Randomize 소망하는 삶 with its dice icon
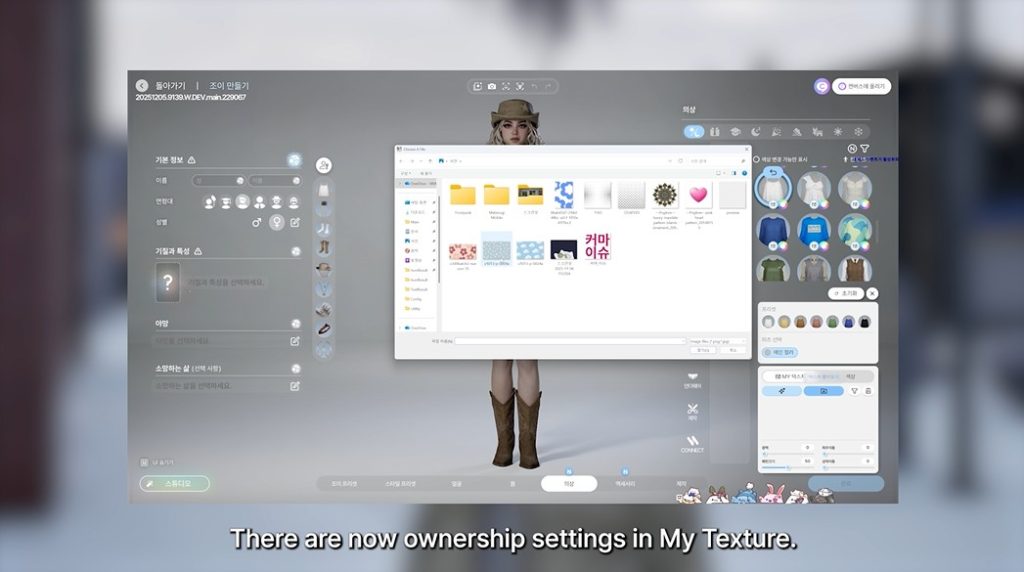Screen dimensions: 1024x572 pos(296,369)
